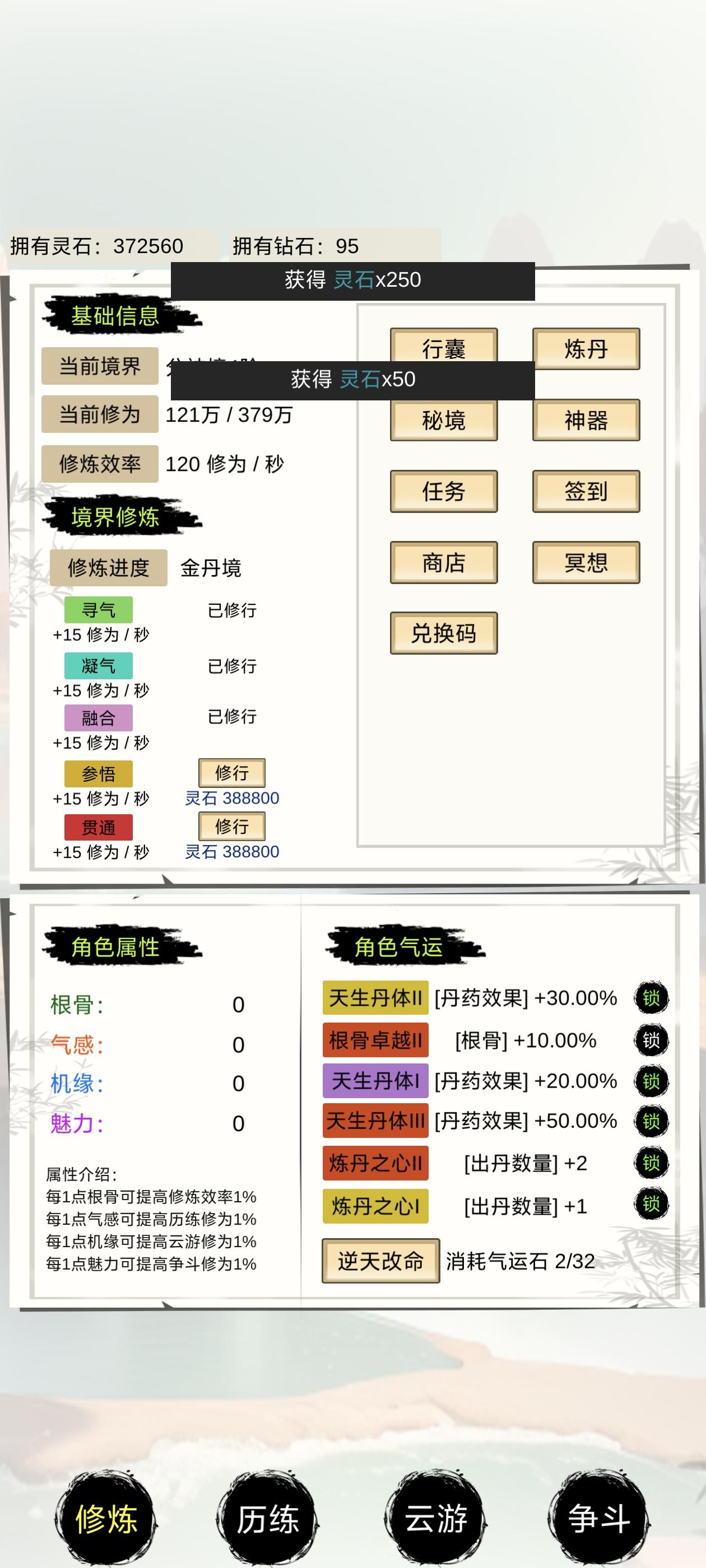706x1568 pixels.
Task: Tap the 当前境界 label
Action: [100, 366]
